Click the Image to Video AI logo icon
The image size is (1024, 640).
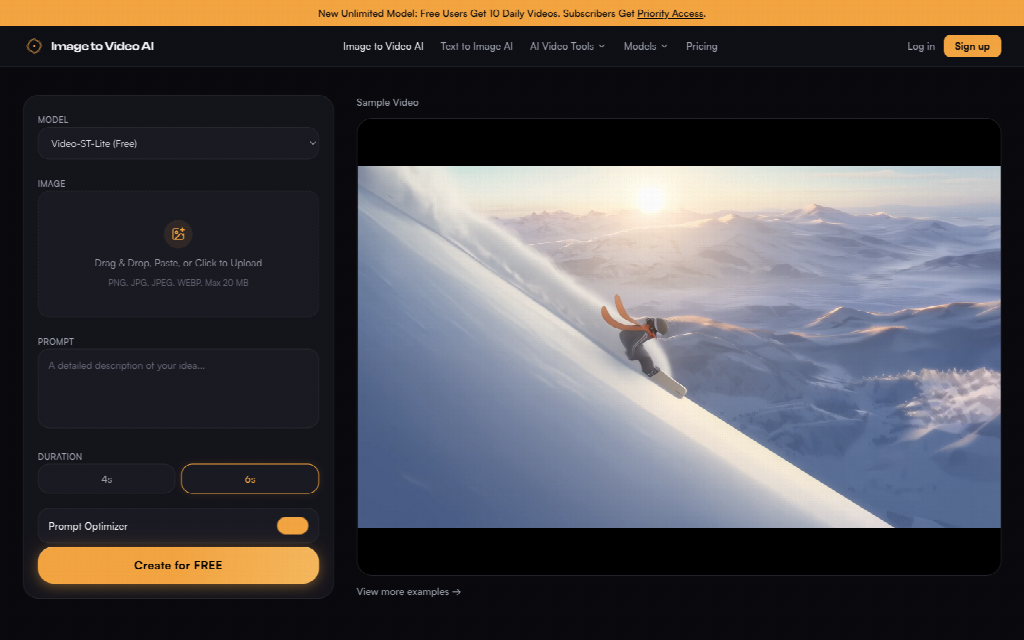34,46
